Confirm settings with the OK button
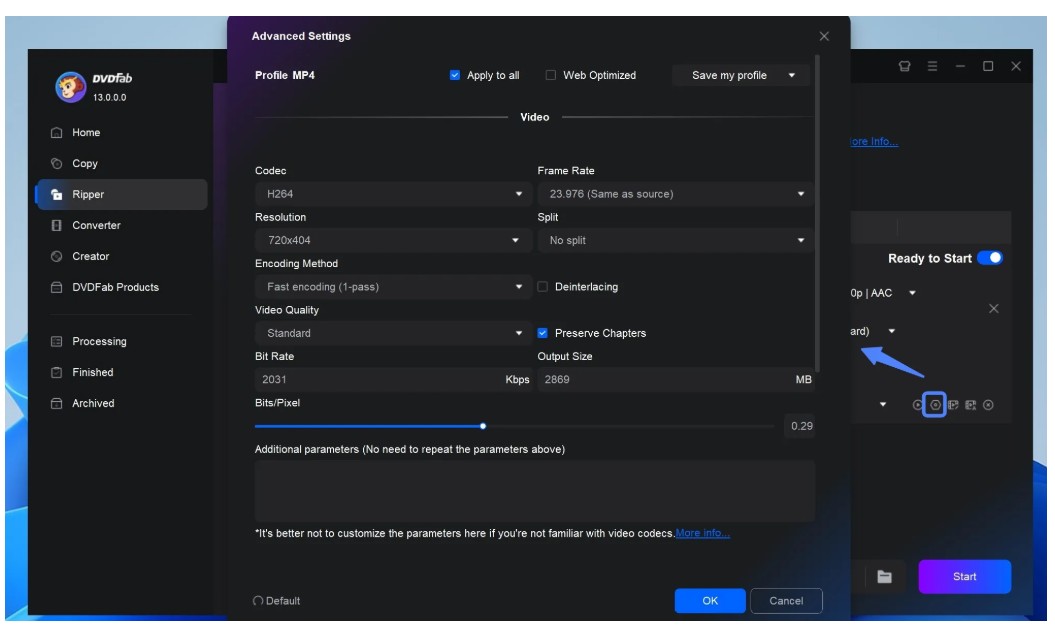This screenshot has height=625, width=1055. pos(710,600)
